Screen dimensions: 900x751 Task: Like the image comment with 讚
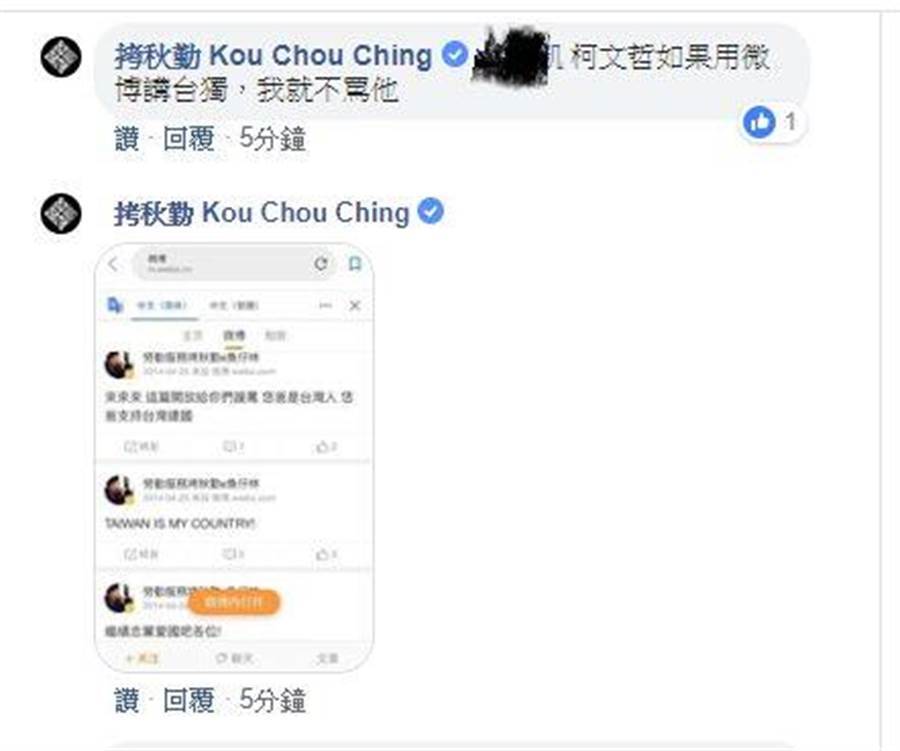click(x=127, y=700)
